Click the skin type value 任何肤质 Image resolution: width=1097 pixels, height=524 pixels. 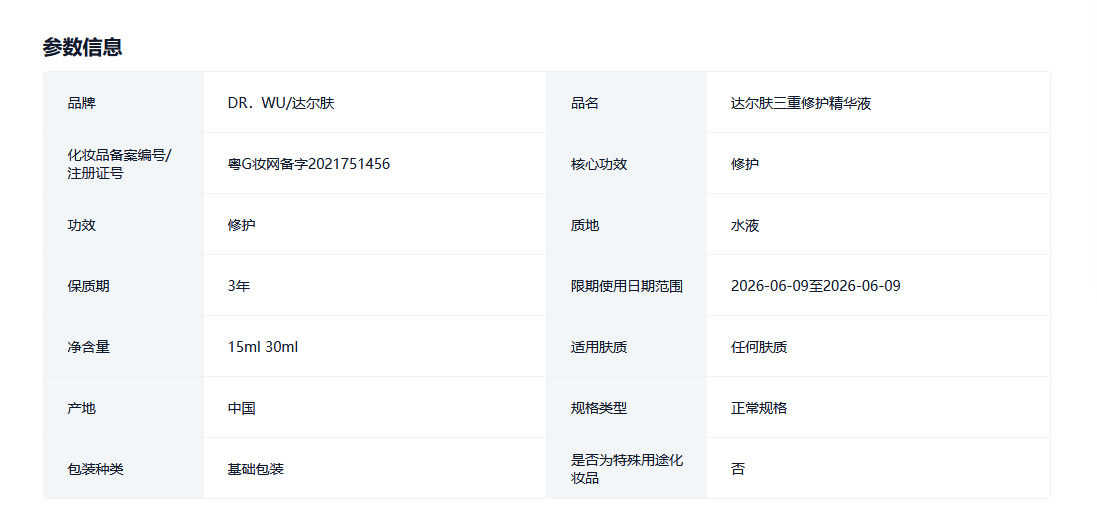click(759, 347)
